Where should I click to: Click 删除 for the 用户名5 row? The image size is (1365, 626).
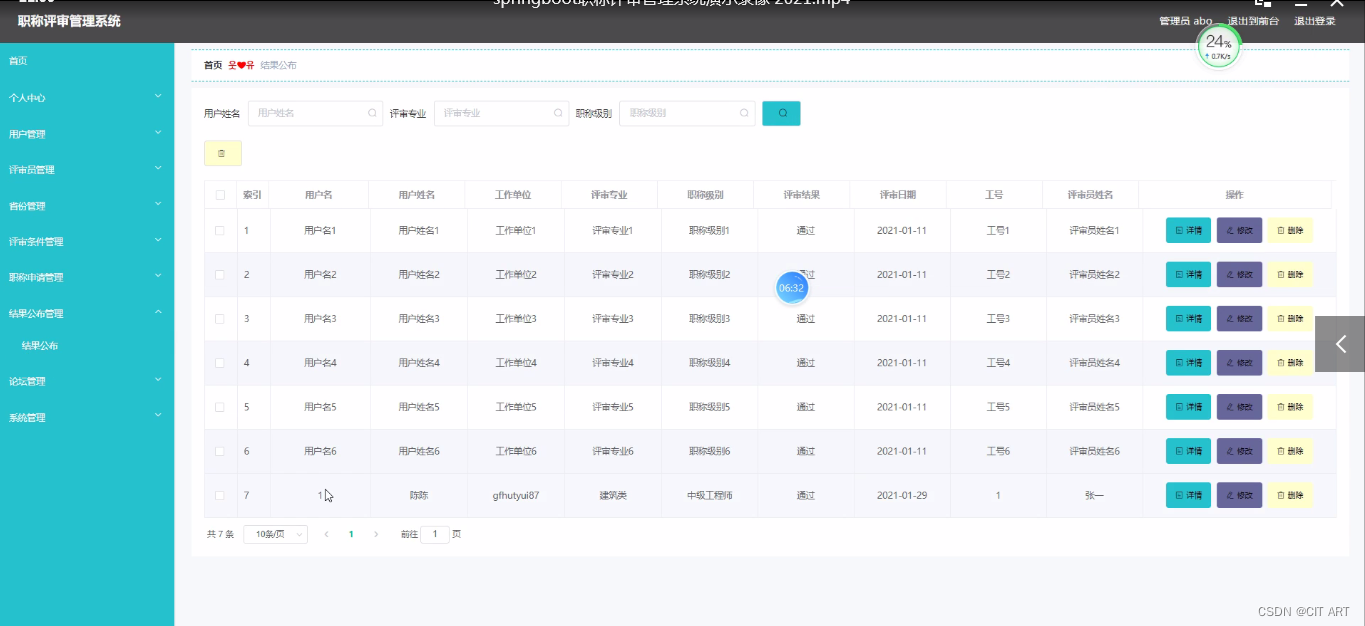pos(1290,407)
